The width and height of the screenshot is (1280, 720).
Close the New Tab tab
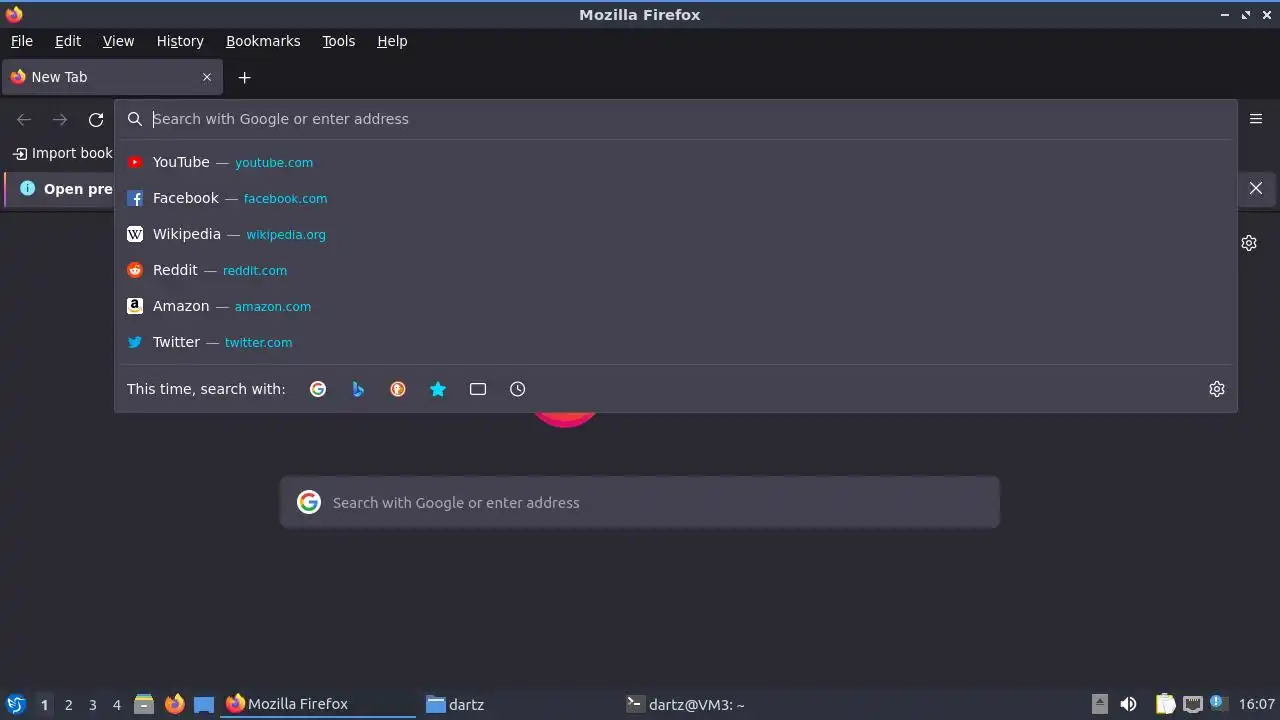(207, 77)
